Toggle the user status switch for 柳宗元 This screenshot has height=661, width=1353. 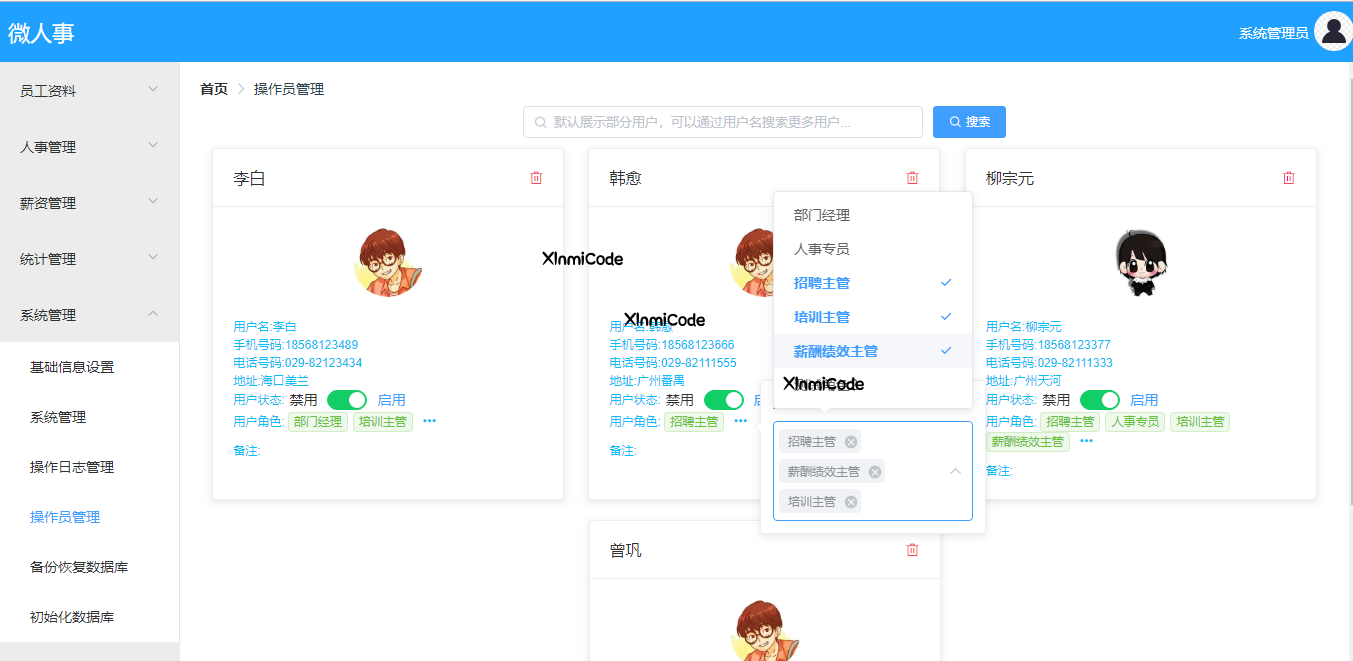click(x=1099, y=399)
